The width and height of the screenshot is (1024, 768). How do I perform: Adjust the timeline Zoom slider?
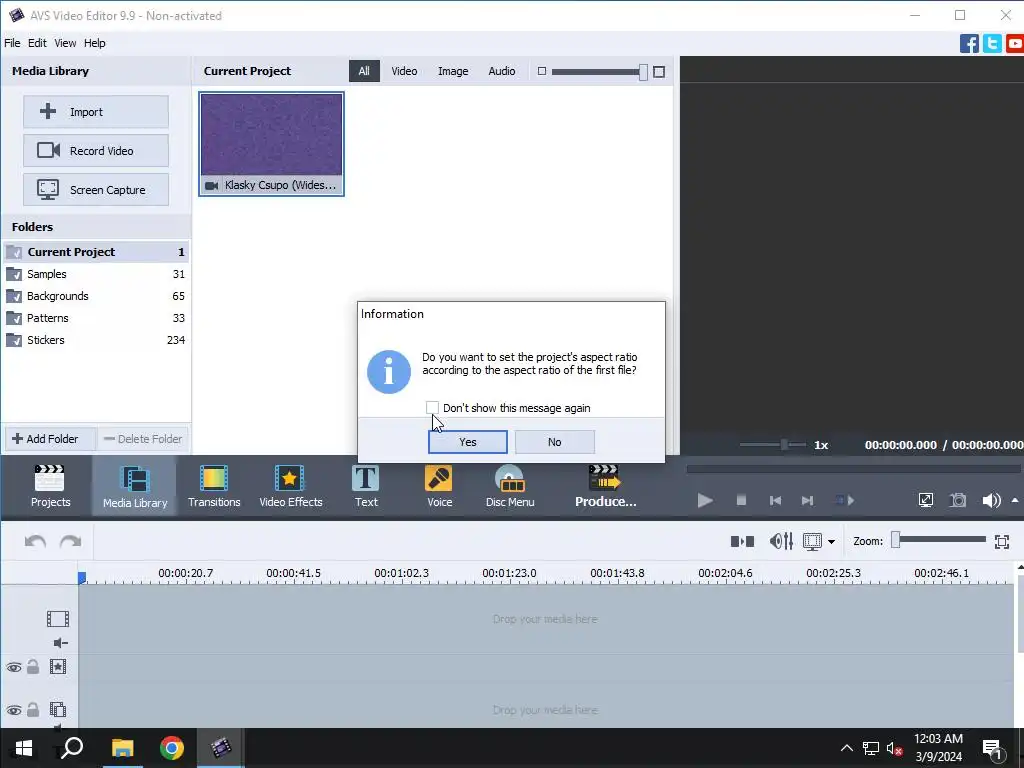click(895, 539)
